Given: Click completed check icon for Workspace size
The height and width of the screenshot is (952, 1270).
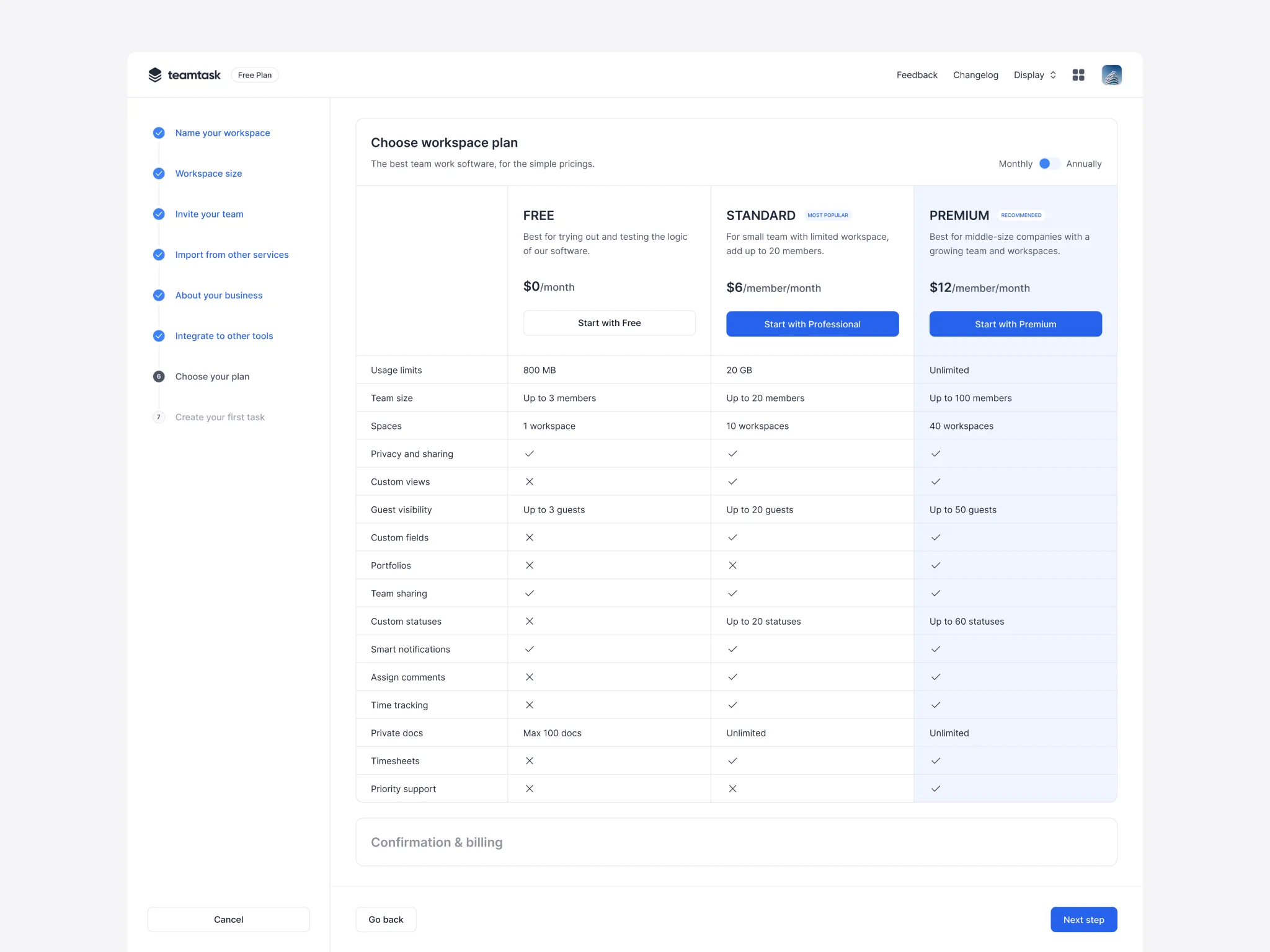Looking at the screenshot, I should [x=159, y=174].
